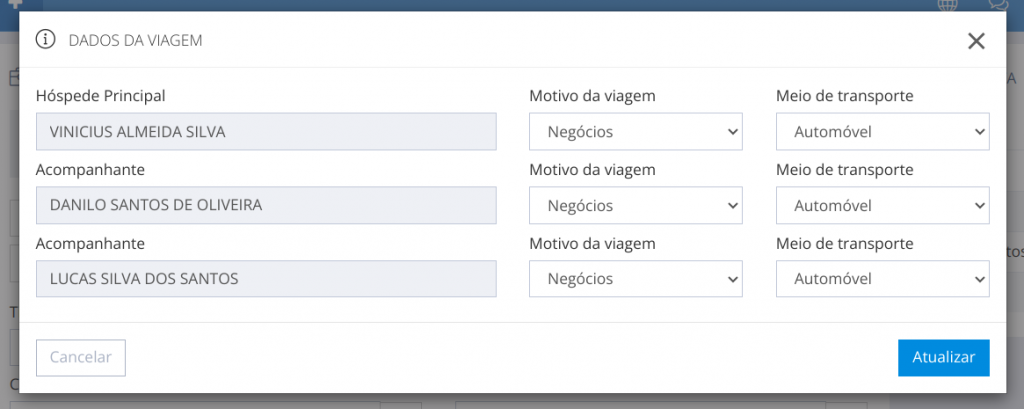Viewport: 1024px width, 409px height.
Task: Open Motivo da viagem for Lucas Silva dos Santos
Action: (x=635, y=279)
